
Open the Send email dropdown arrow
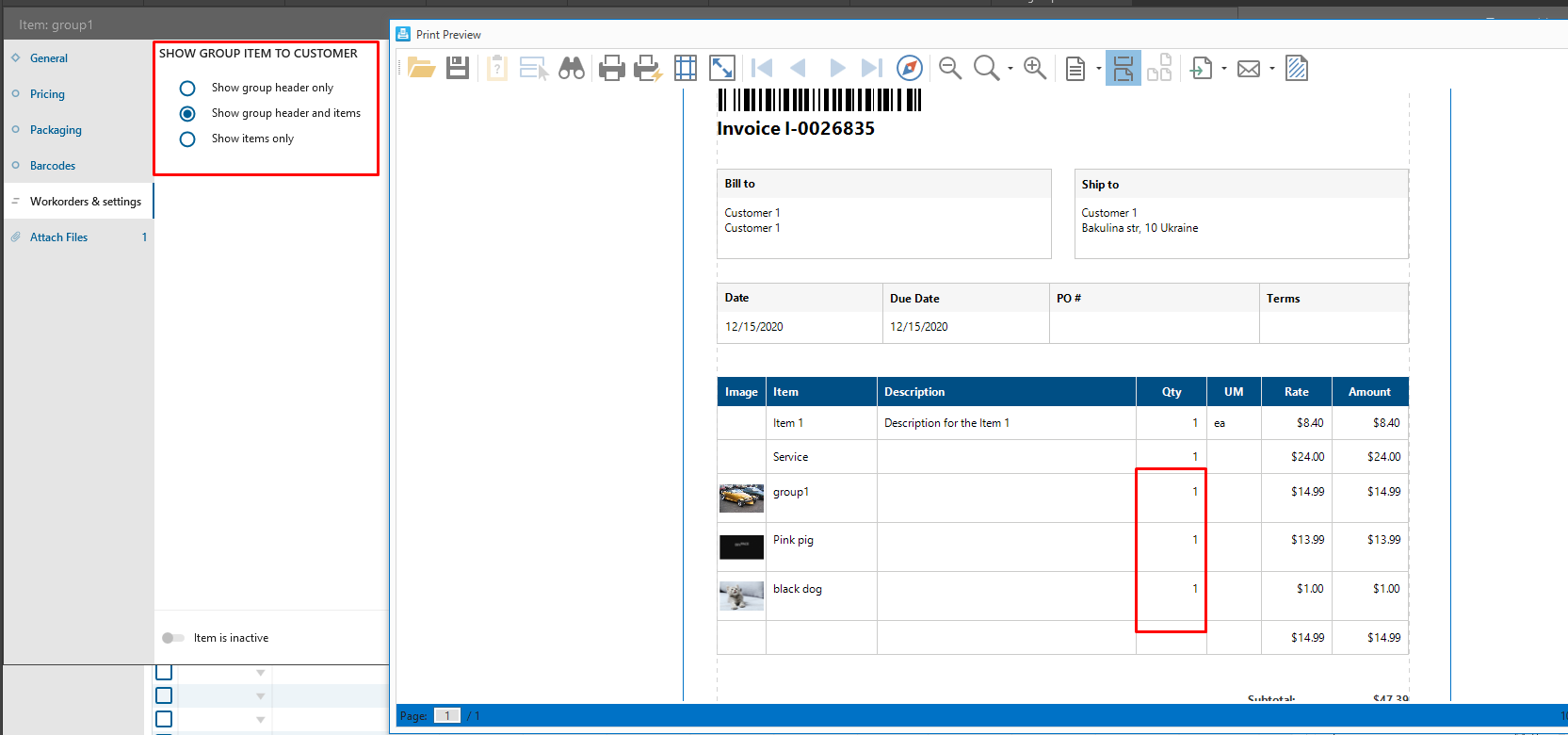[x=1272, y=69]
